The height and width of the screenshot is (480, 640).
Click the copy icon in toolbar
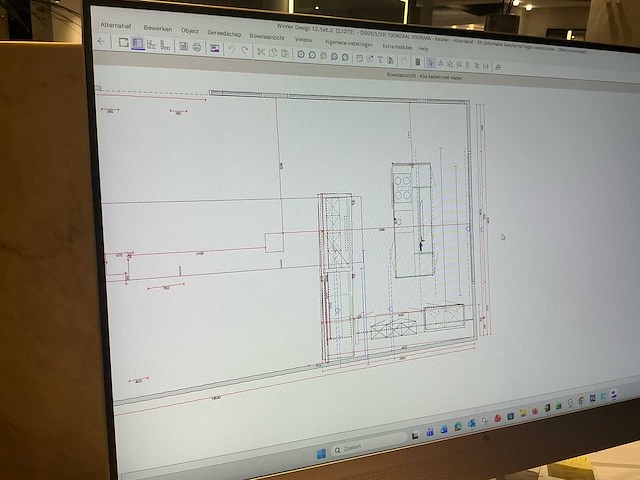click(x=273, y=52)
